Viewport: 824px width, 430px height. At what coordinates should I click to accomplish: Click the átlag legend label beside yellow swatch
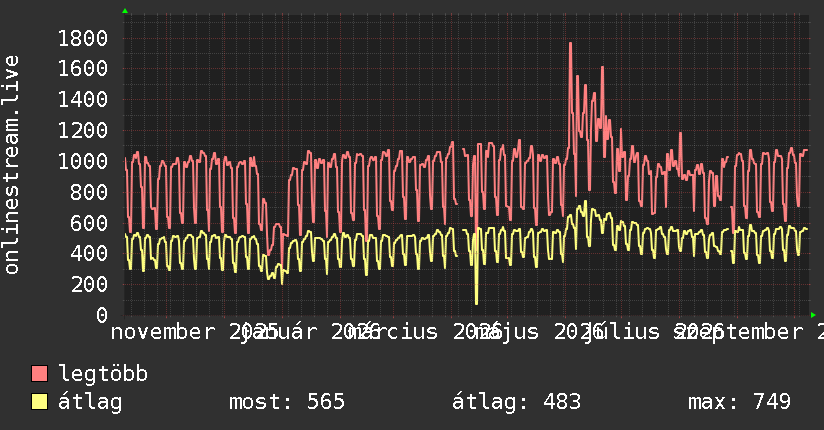pyautogui.click(x=90, y=402)
